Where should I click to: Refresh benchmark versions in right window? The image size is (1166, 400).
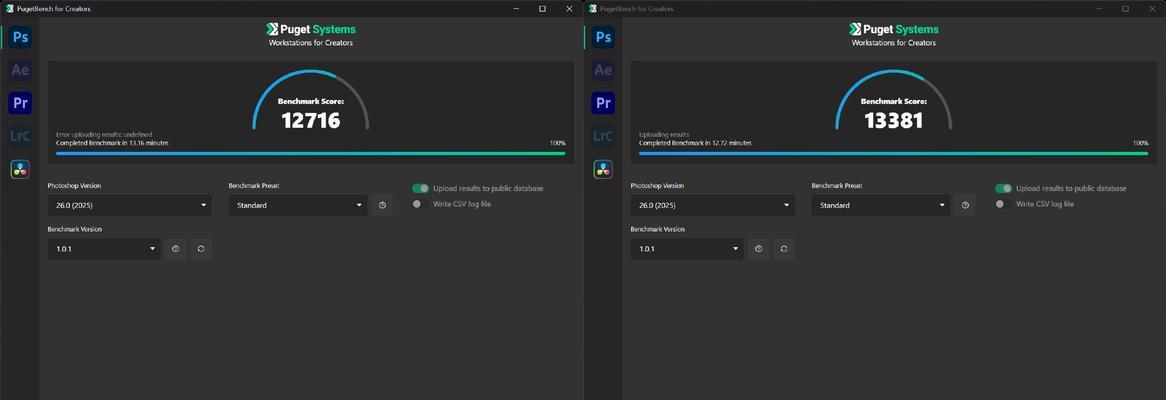(784, 249)
